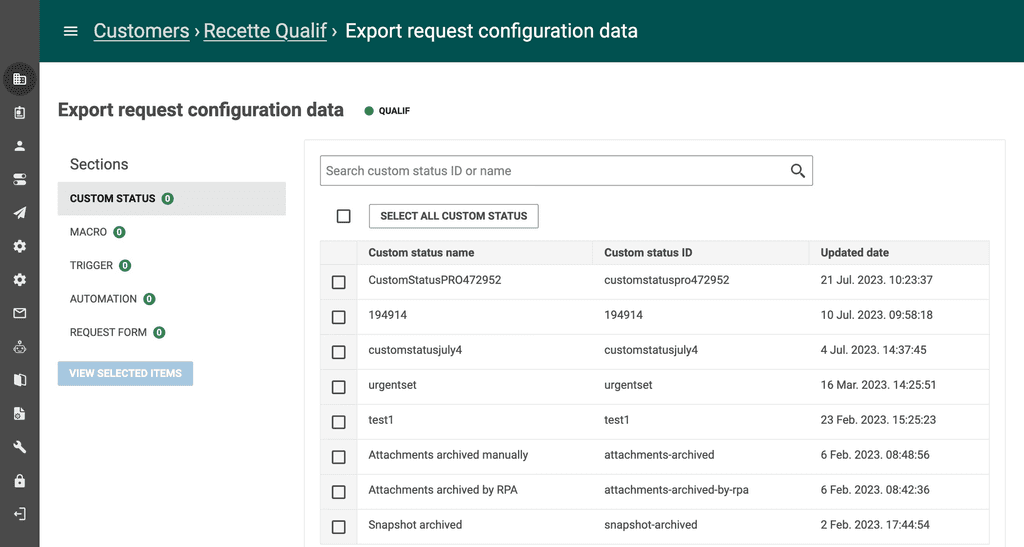Viewport: 1024px width, 547px height.
Task: Tick the checkbox for the urgentset row
Action: pyautogui.click(x=339, y=386)
